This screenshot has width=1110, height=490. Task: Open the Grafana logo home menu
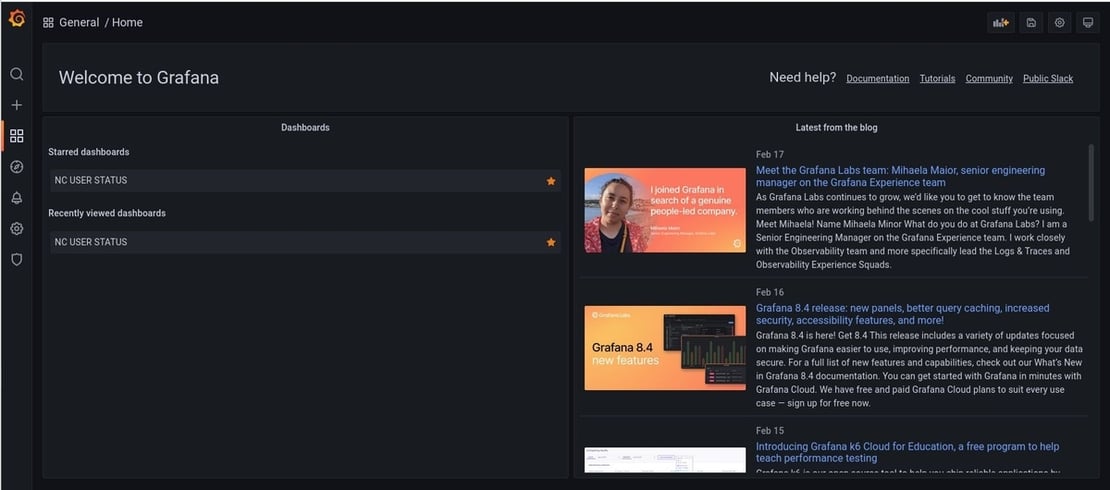tap(16, 19)
